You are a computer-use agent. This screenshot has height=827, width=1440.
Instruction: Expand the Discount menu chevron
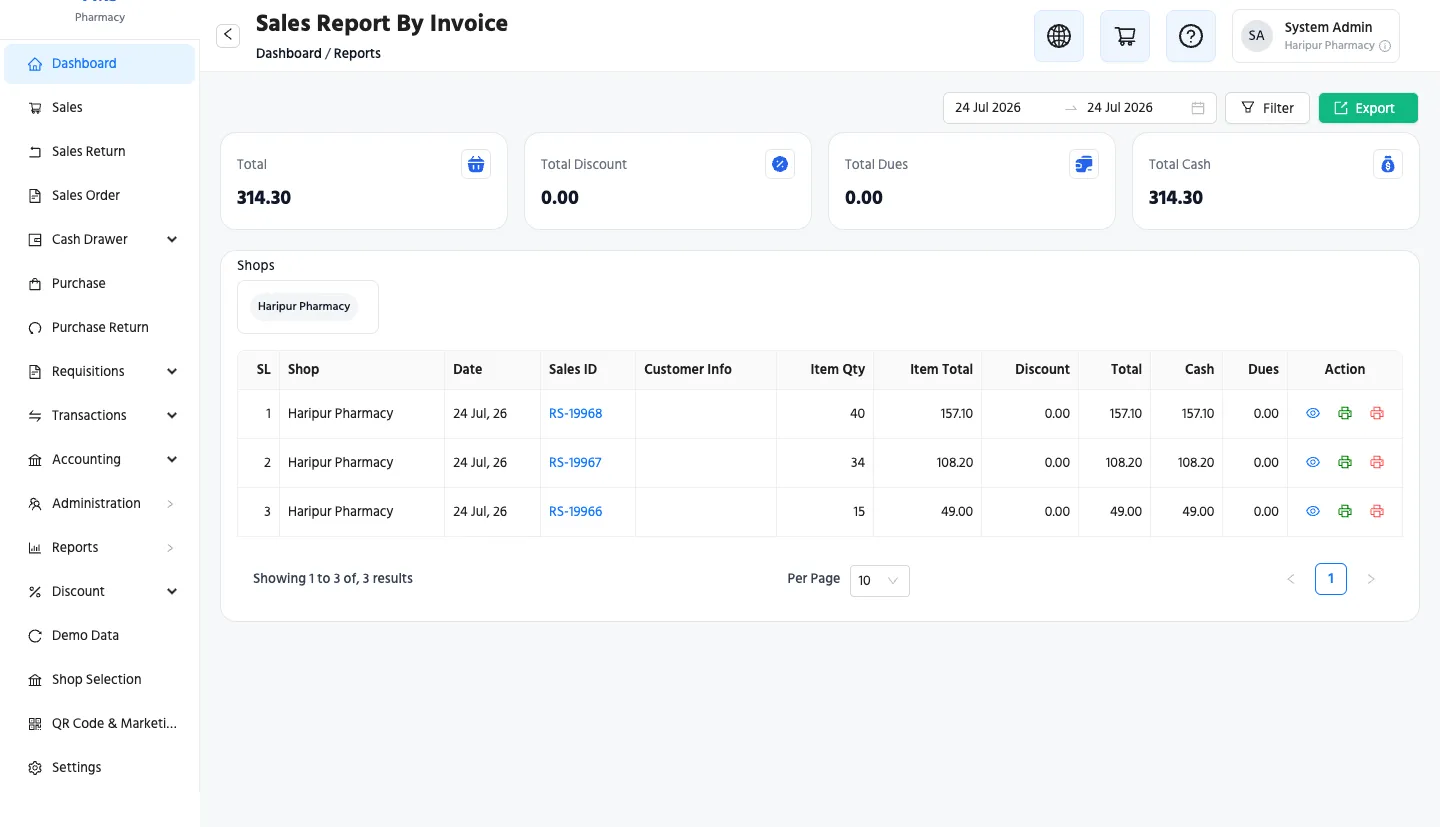[x=172, y=592]
